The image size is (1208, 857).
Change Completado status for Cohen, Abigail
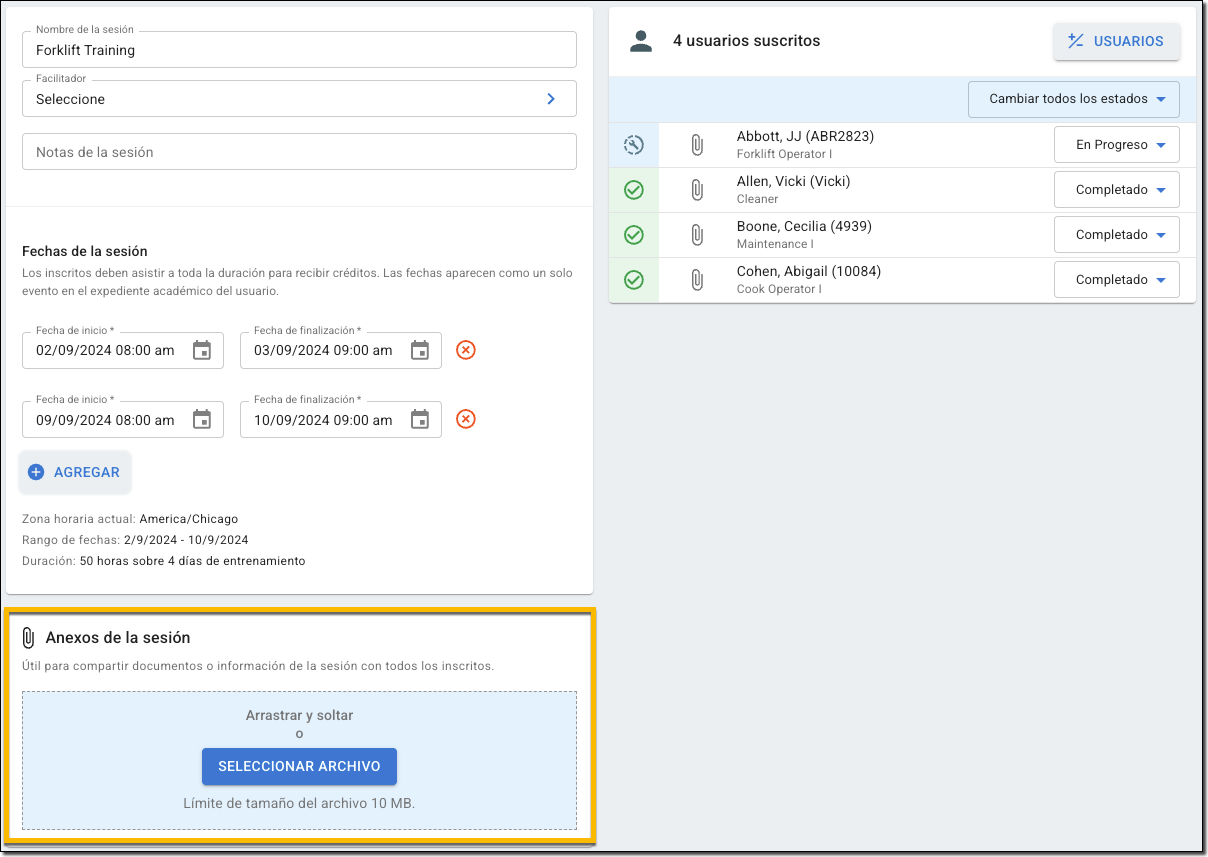tap(1117, 280)
